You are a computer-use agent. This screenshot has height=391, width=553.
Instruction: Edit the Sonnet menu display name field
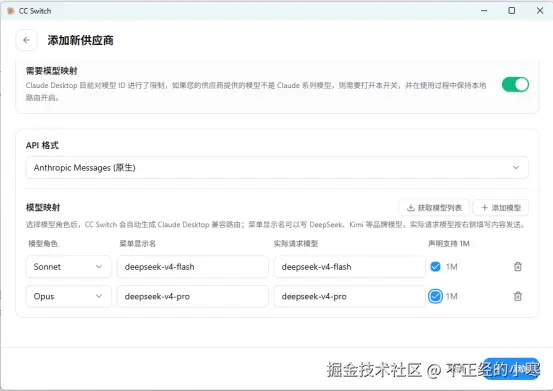(x=193, y=267)
